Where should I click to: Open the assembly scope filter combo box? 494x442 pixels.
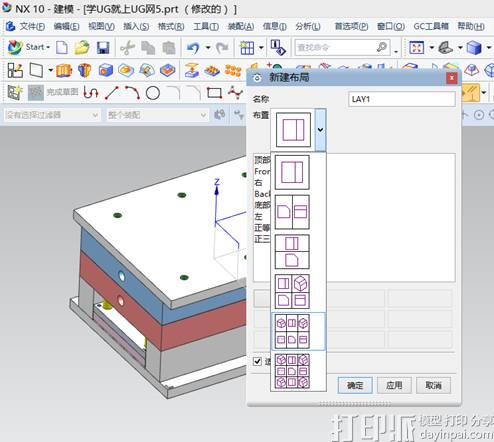point(157,115)
